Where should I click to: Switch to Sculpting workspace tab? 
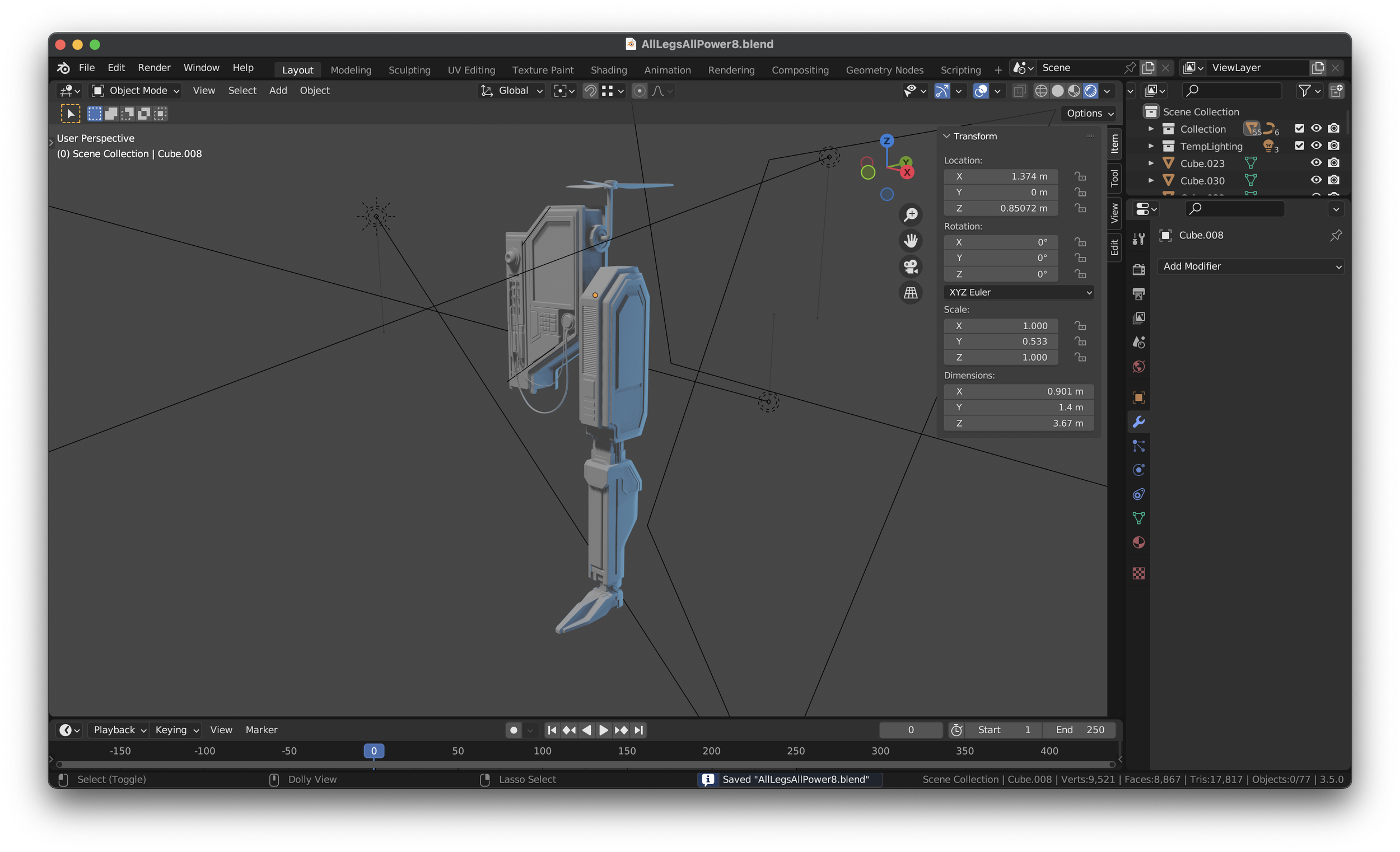coord(409,70)
